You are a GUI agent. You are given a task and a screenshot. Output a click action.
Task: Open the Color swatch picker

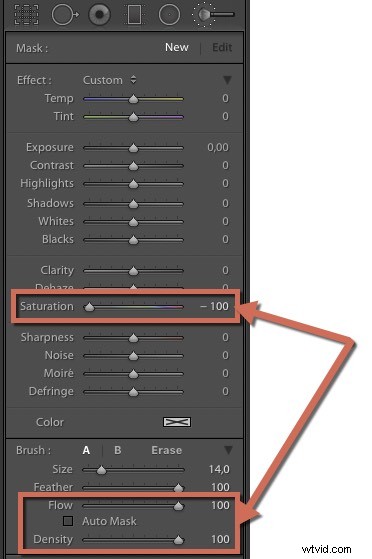tap(177, 422)
